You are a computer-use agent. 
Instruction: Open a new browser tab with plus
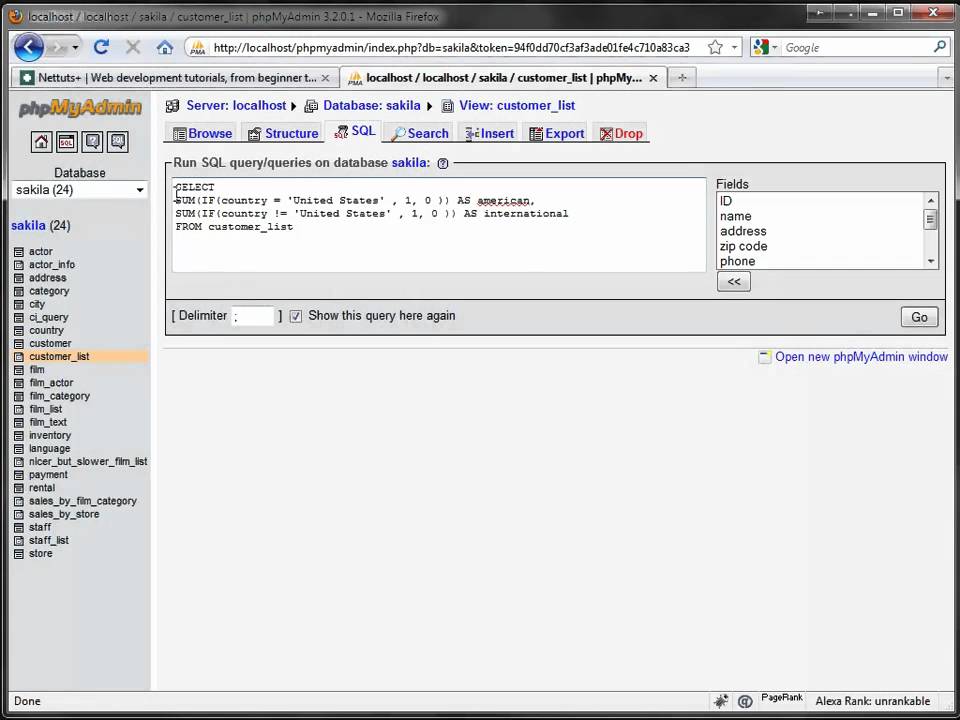point(682,78)
